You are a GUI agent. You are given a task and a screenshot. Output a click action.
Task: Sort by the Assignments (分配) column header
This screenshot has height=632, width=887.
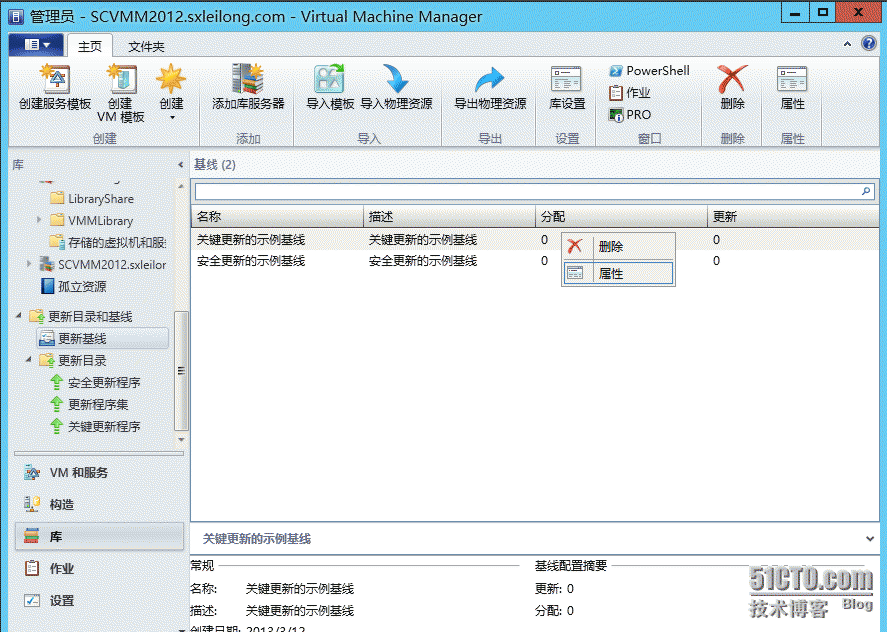coord(621,217)
